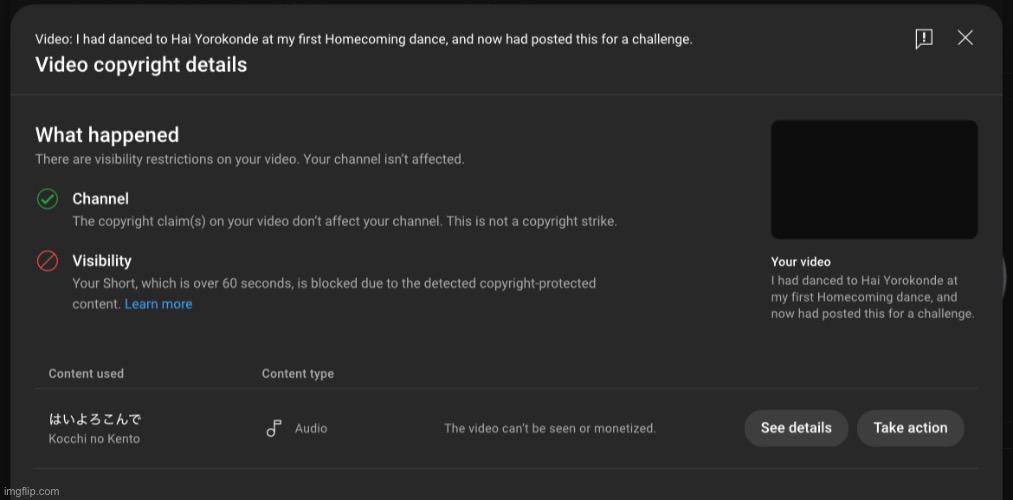1013x500 pixels.
Task: Click the Content type column header
Action: [x=298, y=373]
